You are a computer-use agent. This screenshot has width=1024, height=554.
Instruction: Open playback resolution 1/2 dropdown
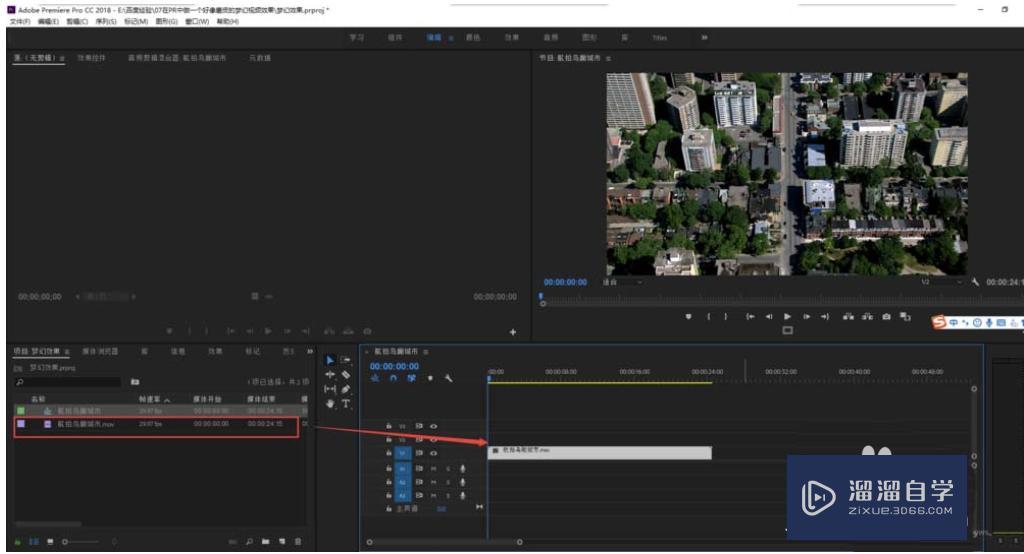[x=941, y=282]
